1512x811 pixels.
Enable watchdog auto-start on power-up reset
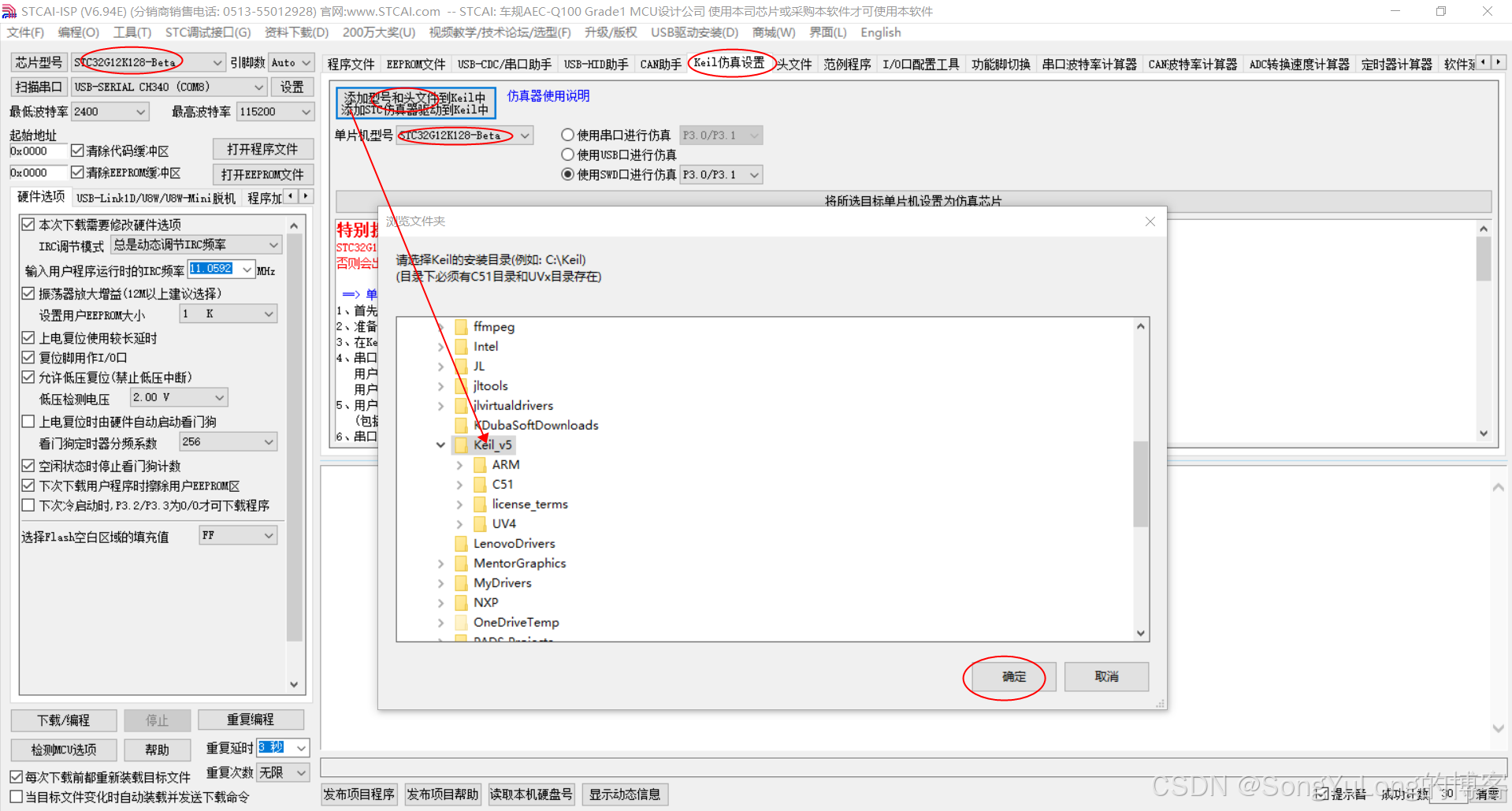[x=28, y=421]
